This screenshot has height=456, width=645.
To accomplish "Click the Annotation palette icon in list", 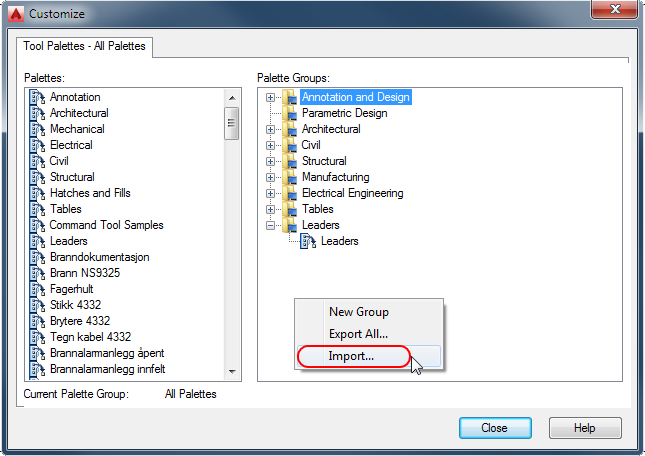I will 39,97.
